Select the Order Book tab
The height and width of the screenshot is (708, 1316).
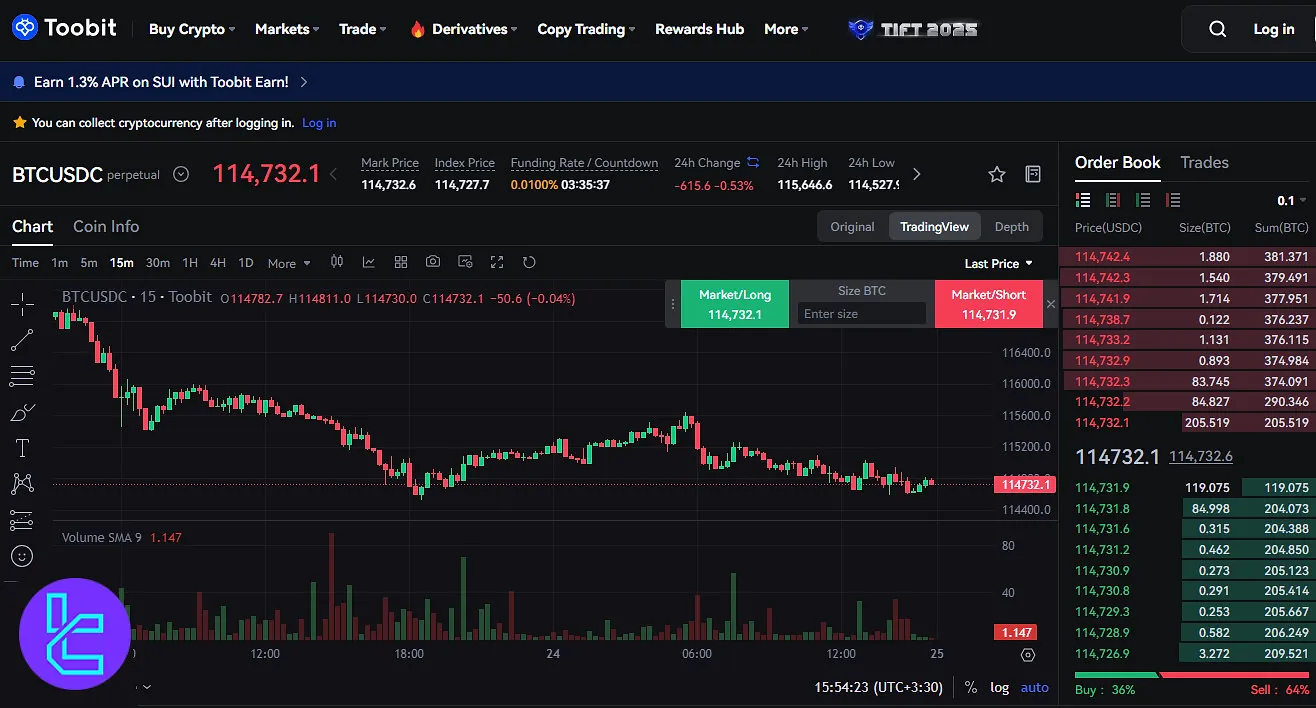click(1118, 162)
